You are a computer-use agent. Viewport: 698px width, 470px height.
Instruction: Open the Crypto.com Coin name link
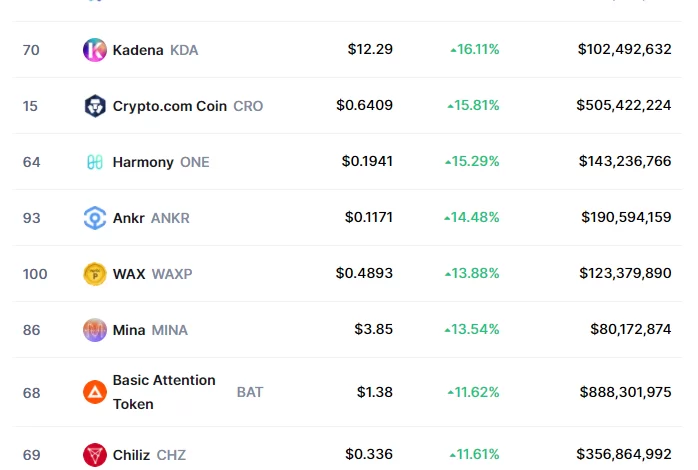pyautogui.click(x=170, y=106)
